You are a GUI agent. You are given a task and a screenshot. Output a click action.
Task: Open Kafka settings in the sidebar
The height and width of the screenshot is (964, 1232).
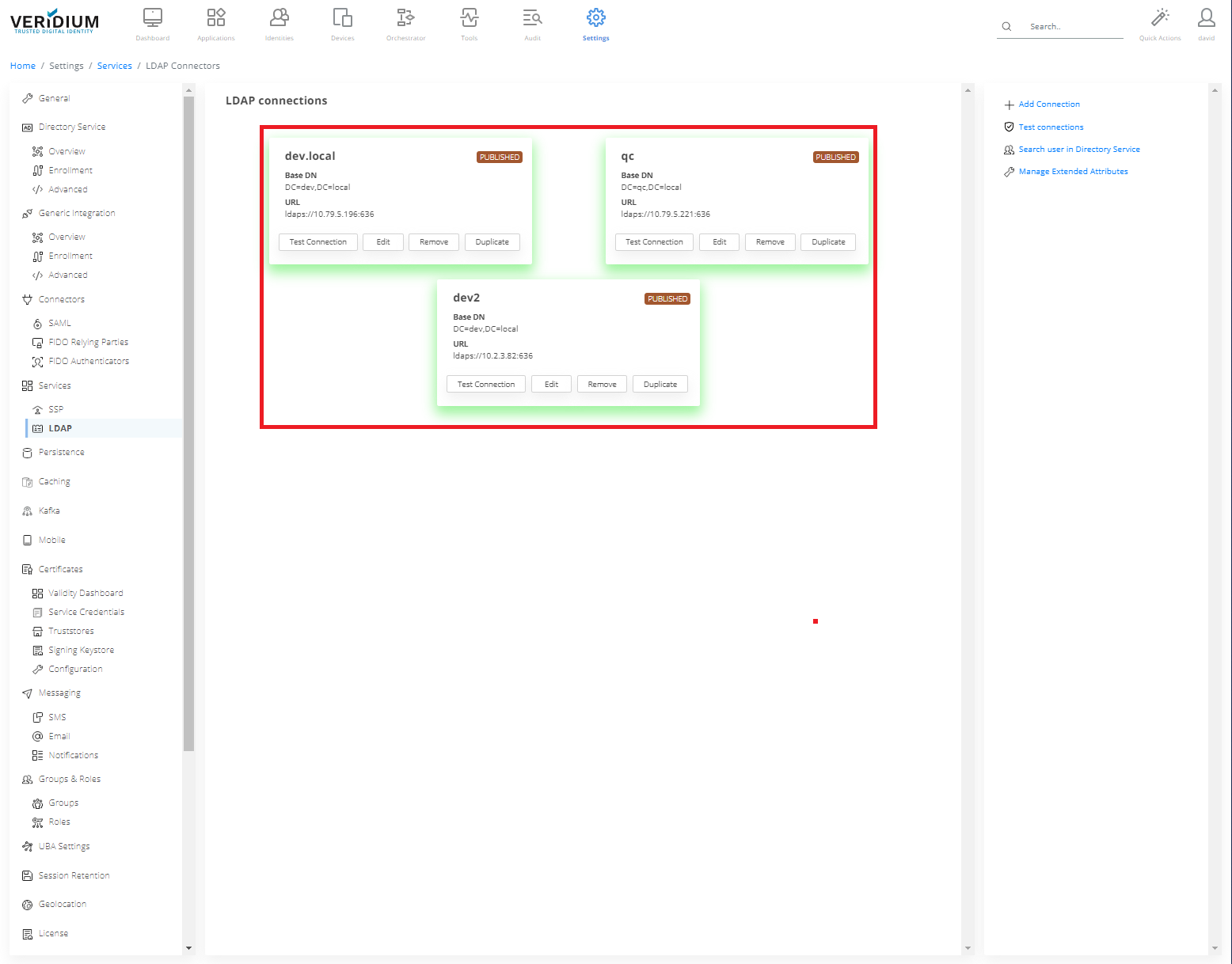pyautogui.click(x=49, y=510)
